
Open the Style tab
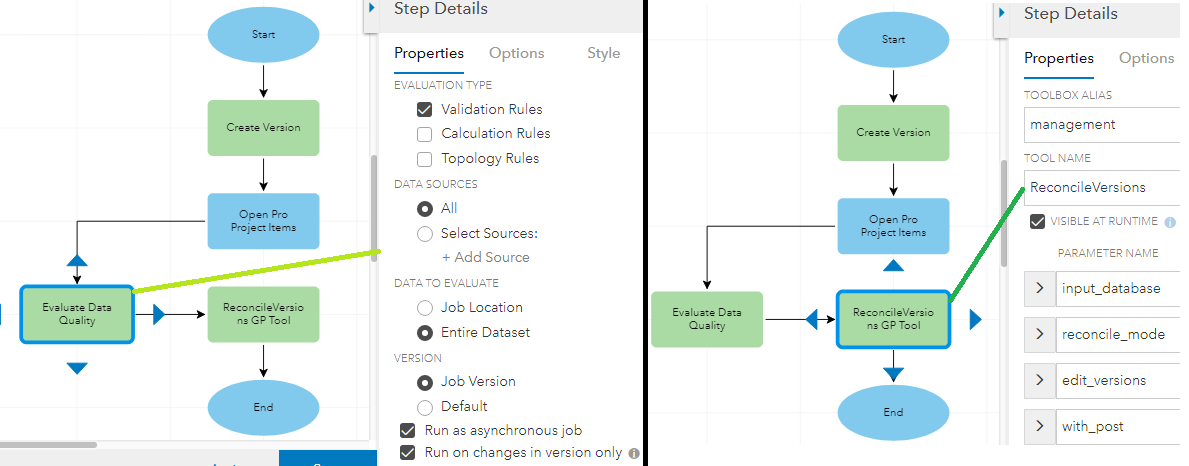tap(603, 53)
